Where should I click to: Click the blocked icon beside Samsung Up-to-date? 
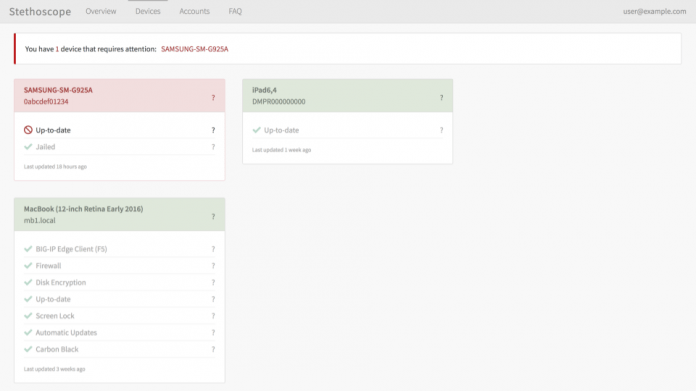coord(28,130)
